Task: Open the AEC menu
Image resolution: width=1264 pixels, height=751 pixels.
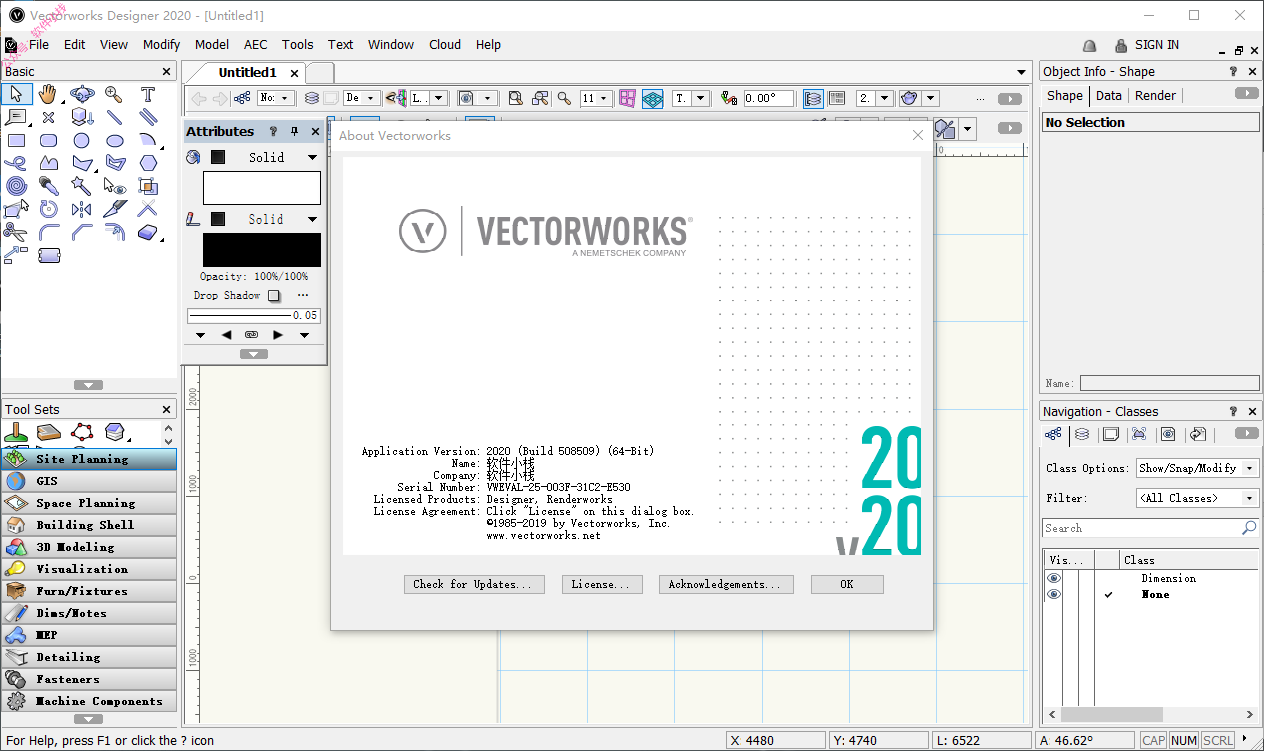Action: pyautogui.click(x=256, y=44)
